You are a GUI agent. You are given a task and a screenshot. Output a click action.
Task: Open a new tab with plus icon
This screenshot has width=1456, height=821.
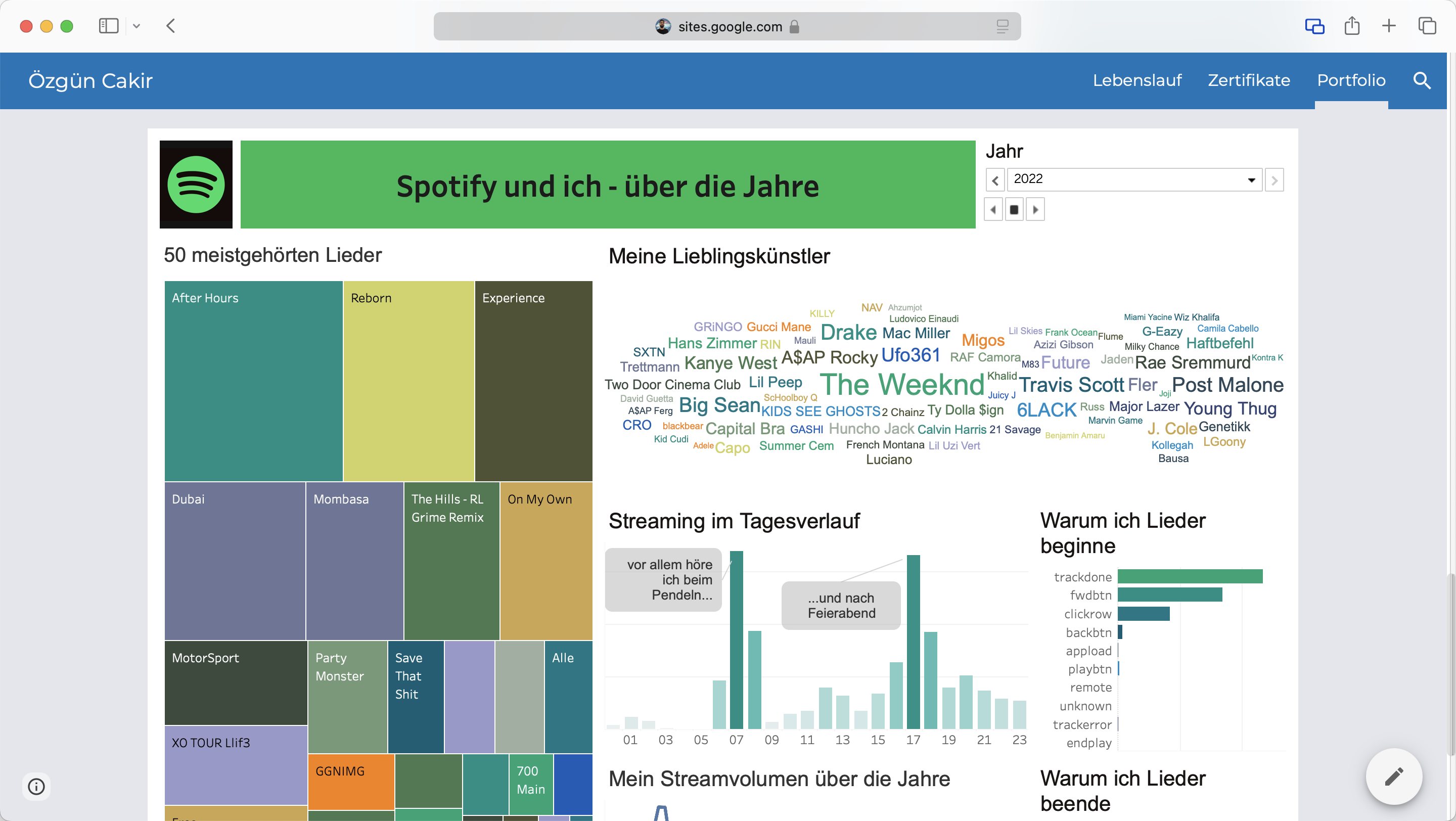coord(1389,26)
